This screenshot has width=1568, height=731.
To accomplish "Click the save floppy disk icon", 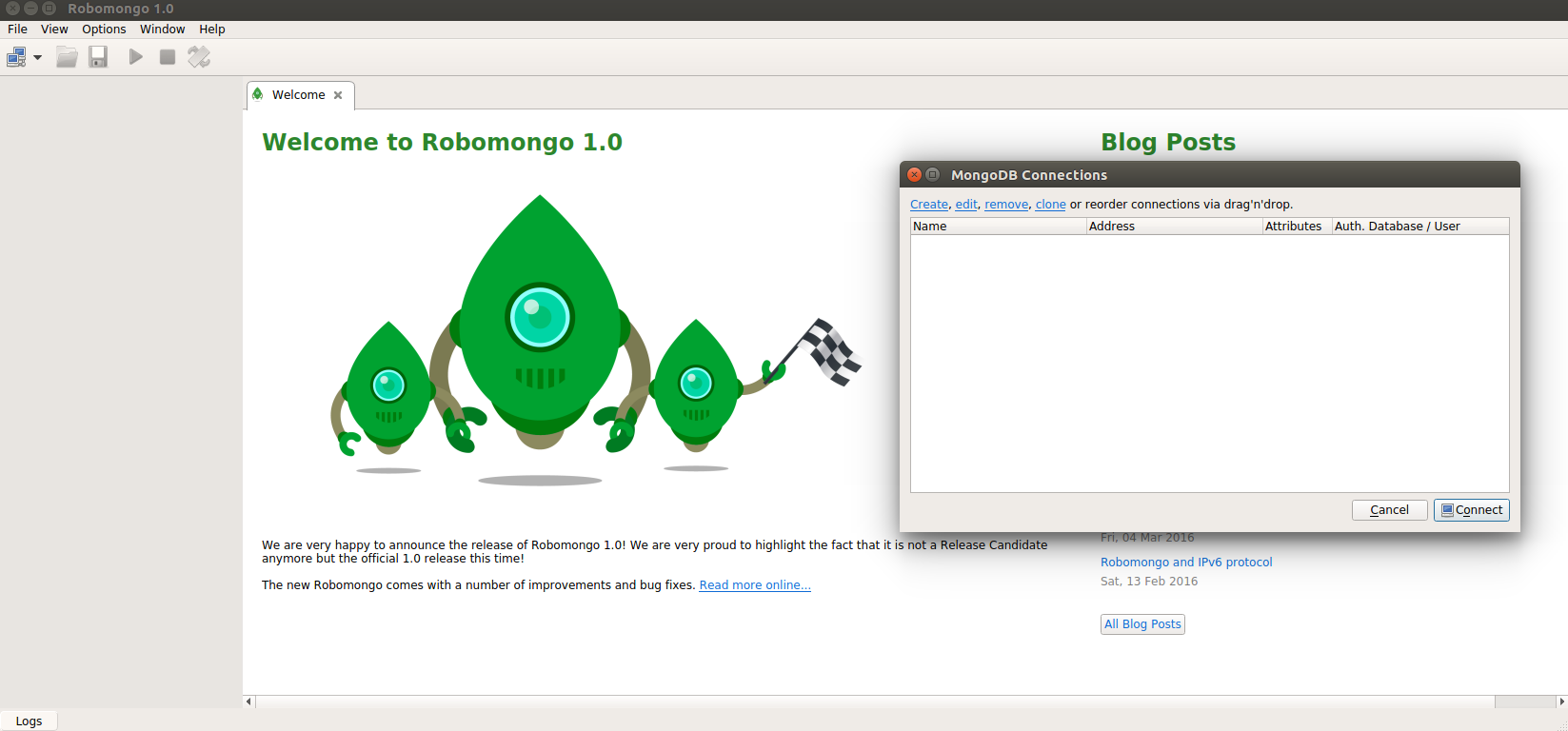I will [98, 57].
